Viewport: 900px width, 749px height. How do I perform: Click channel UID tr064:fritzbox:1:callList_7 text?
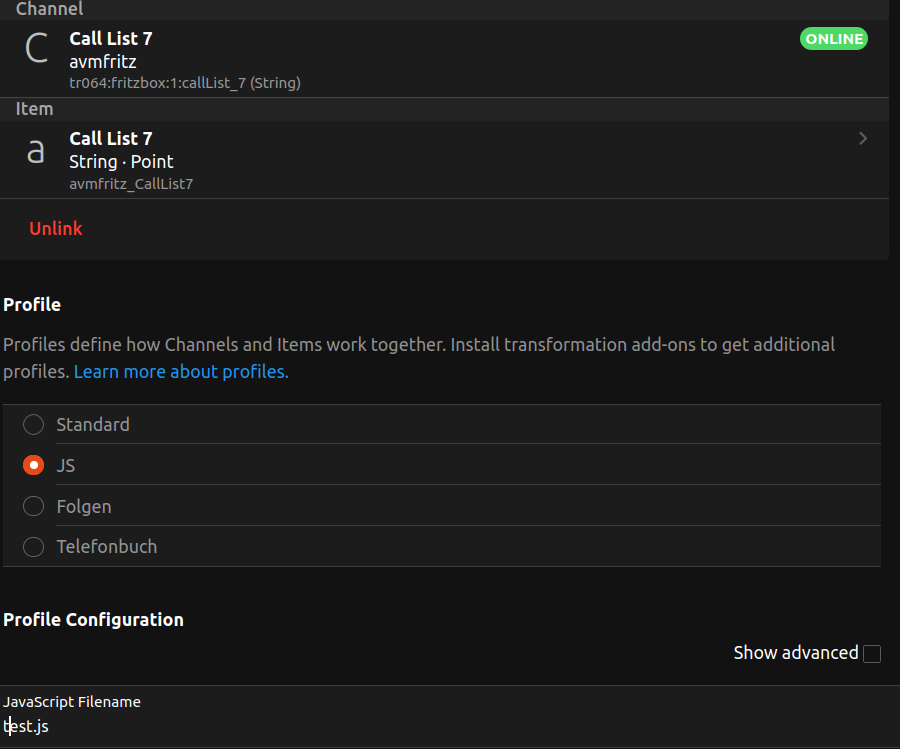pyautogui.click(x=185, y=83)
